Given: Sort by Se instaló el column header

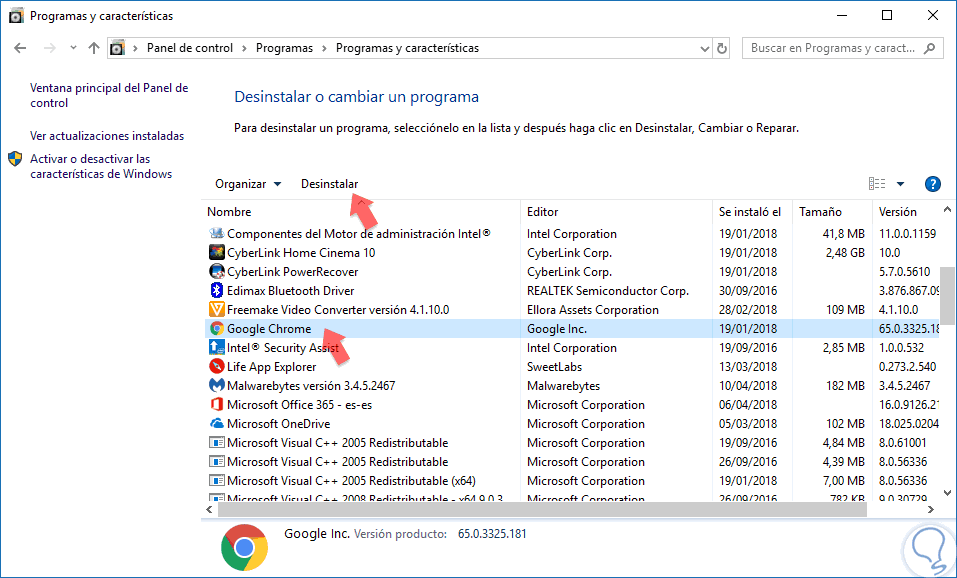Looking at the screenshot, I should click(752, 212).
